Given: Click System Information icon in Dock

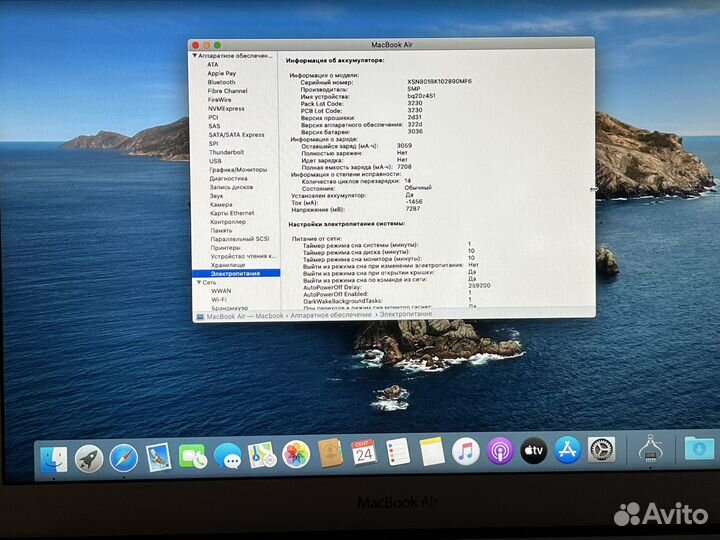Looking at the screenshot, I should [650, 448].
